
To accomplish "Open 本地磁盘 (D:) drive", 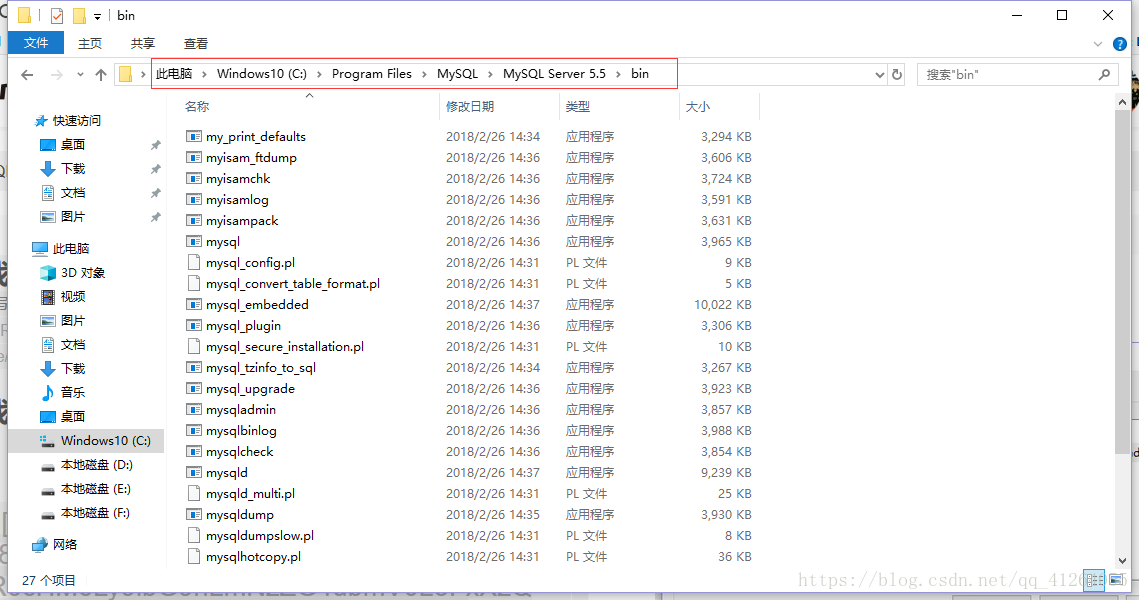I will [97, 464].
